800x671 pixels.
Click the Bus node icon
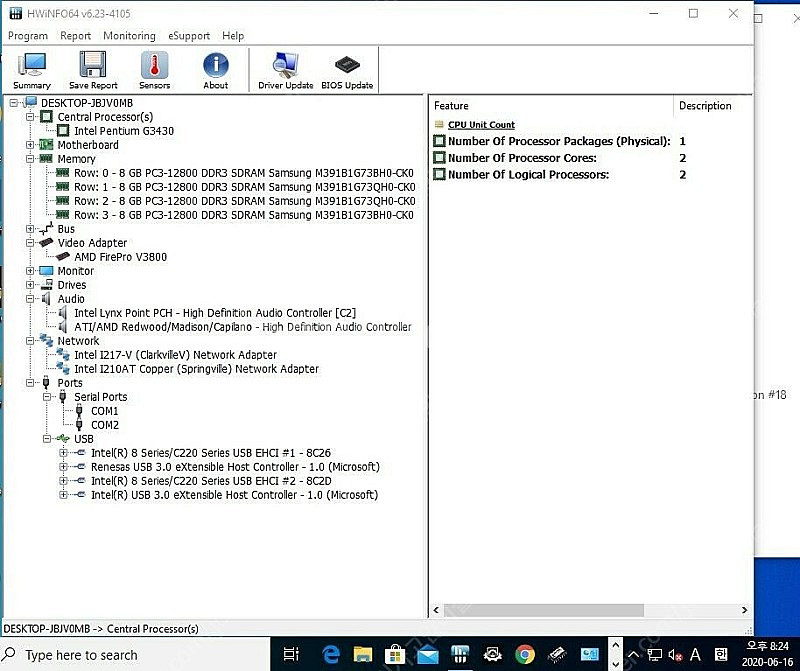click(x=46, y=229)
